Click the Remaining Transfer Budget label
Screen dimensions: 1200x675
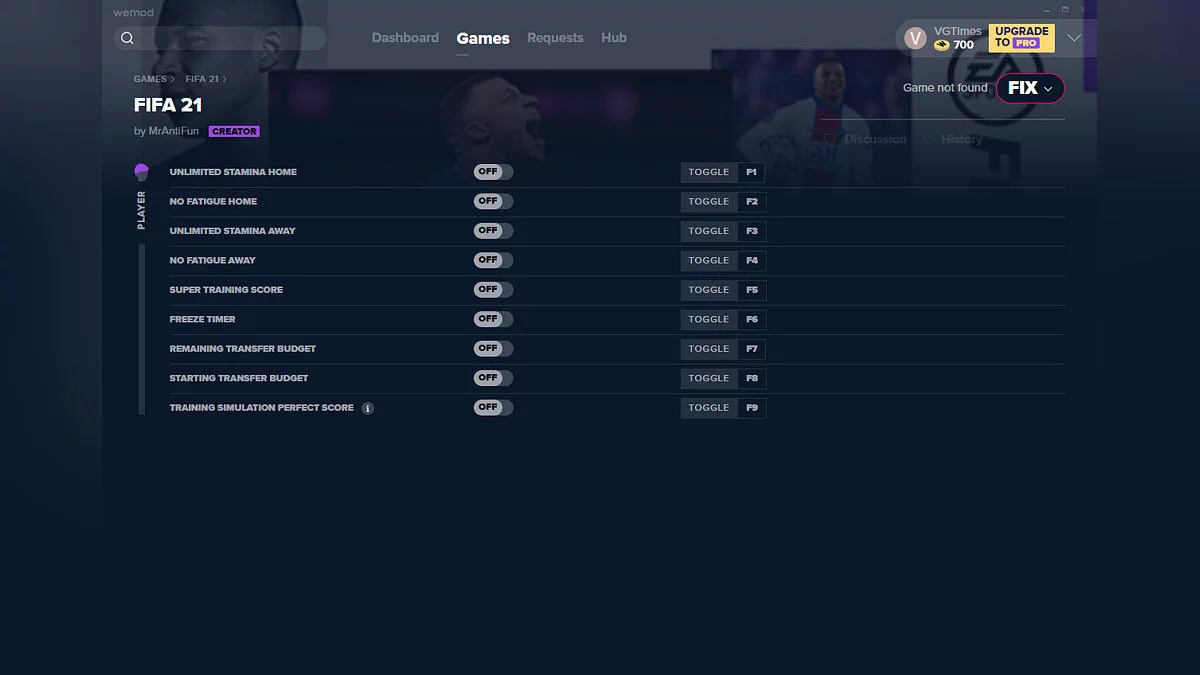pyautogui.click(x=243, y=349)
